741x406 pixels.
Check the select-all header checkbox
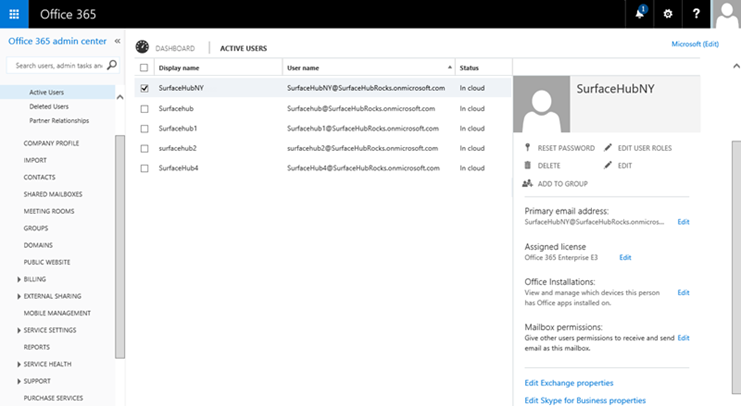(x=145, y=68)
